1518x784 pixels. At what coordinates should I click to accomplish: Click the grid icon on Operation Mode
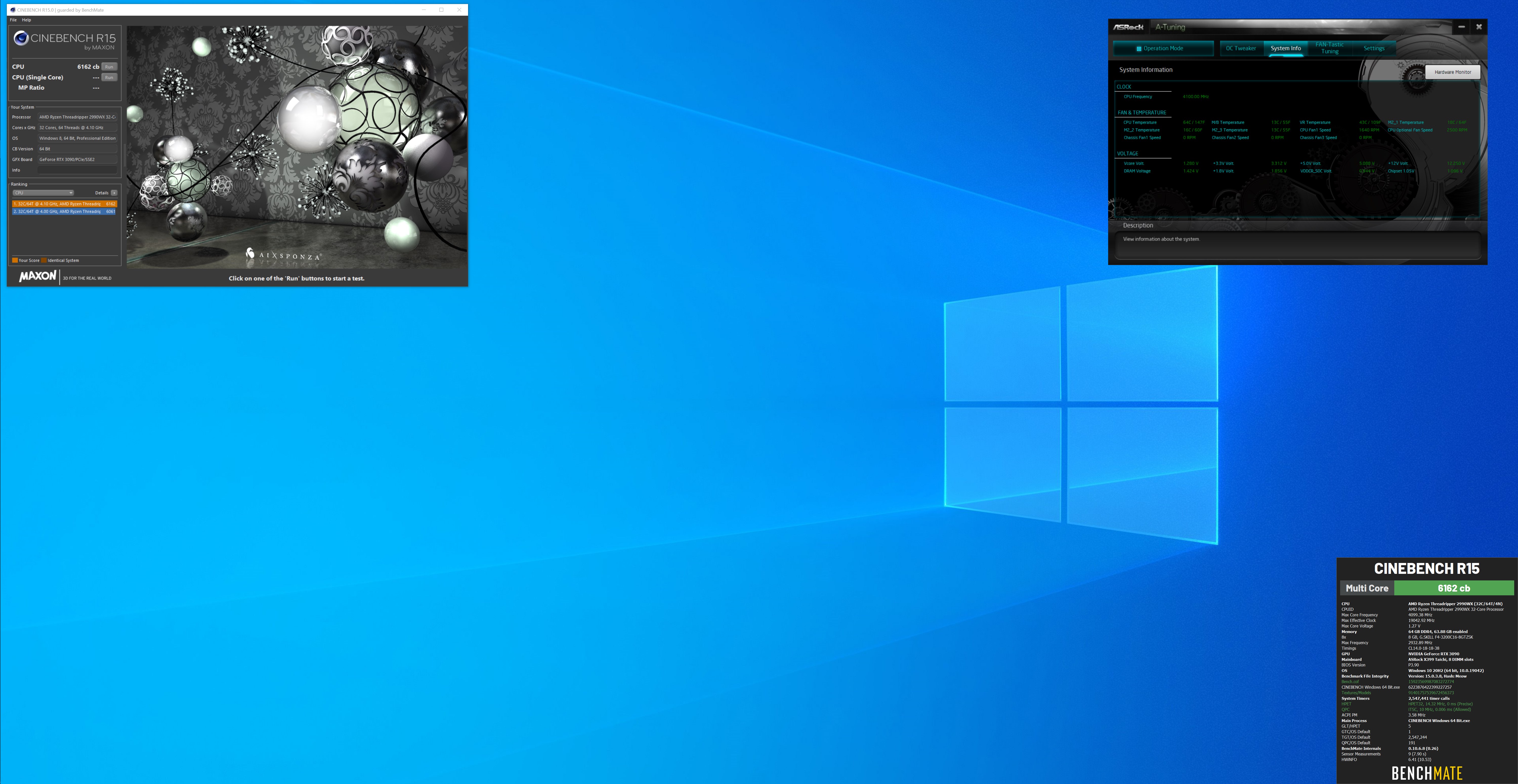(x=1139, y=49)
